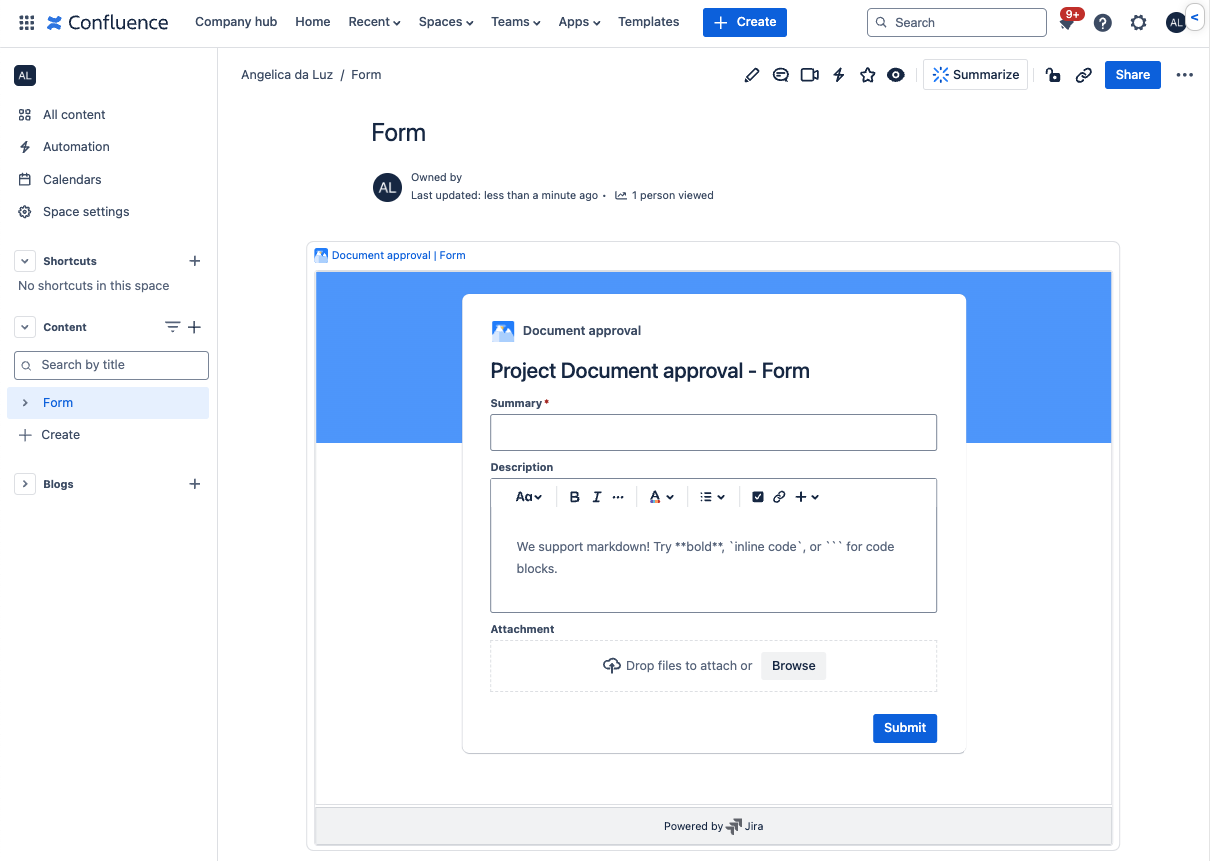Screen dimensions: 1210x861
Task: Open the Teams dropdown menu
Action: [x=516, y=22]
